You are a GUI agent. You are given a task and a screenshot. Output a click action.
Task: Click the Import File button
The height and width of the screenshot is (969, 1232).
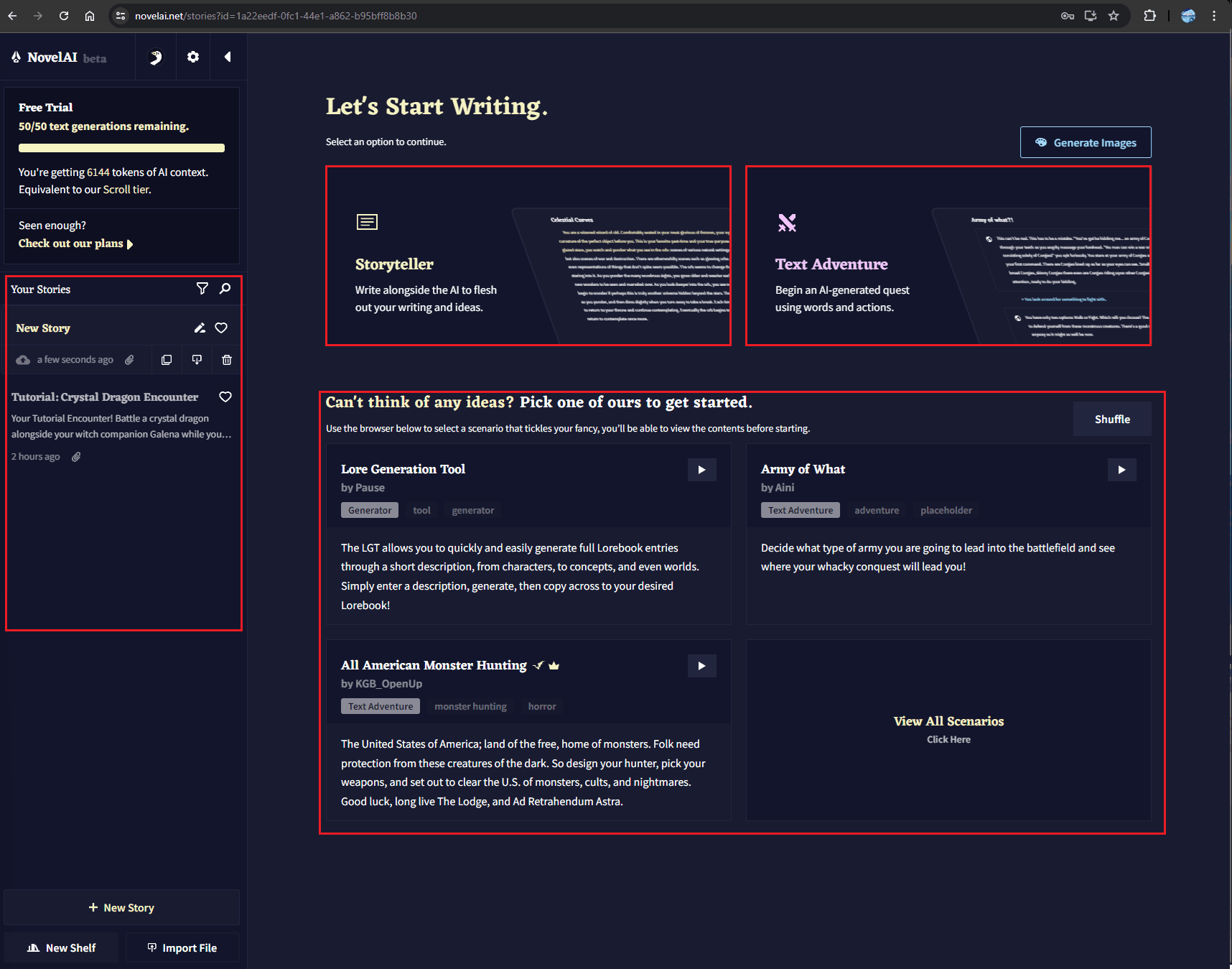[182, 947]
